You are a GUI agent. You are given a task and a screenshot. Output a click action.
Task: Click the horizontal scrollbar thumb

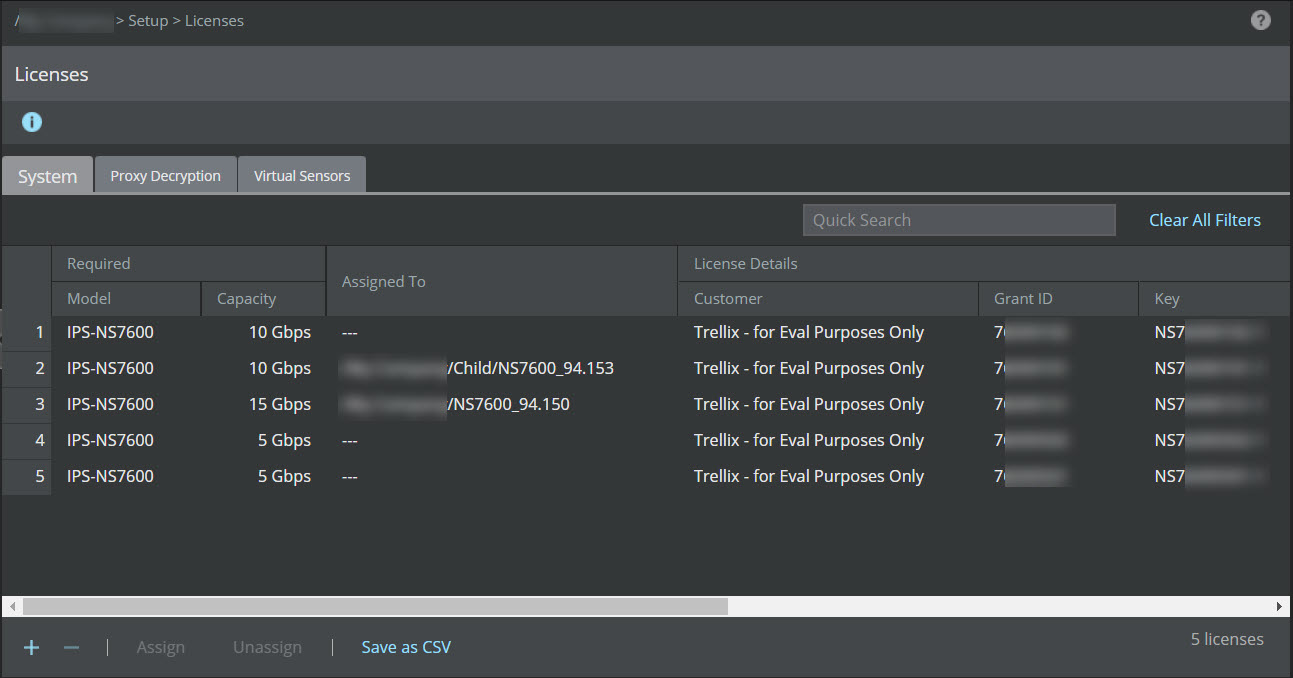click(x=375, y=606)
